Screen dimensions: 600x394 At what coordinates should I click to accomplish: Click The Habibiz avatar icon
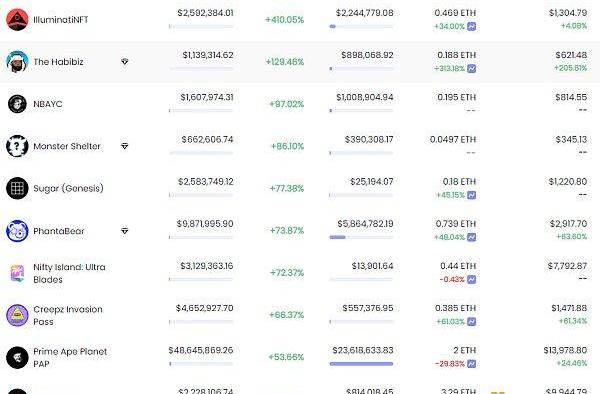tap(17, 62)
